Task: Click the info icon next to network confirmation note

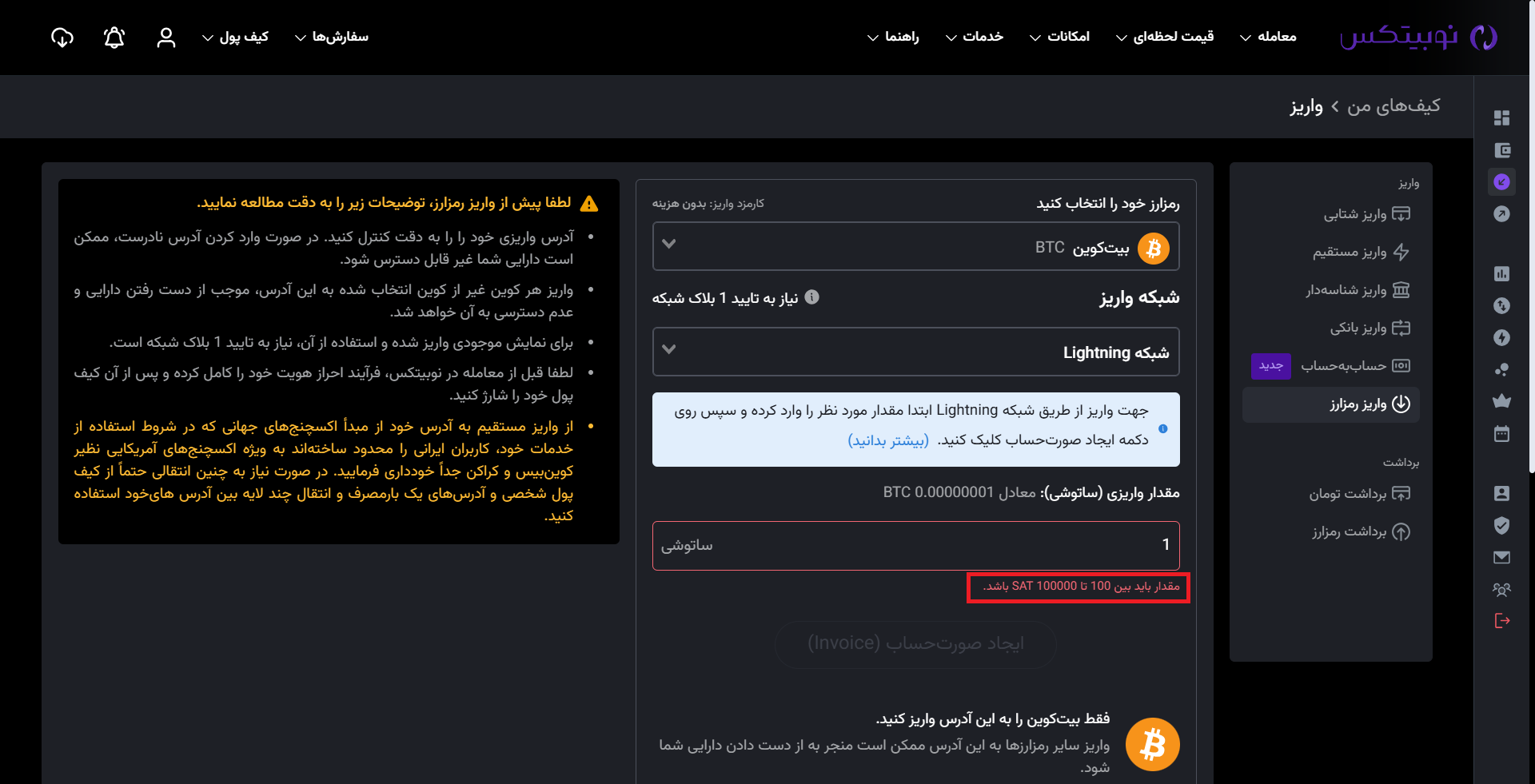Action: [x=811, y=297]
